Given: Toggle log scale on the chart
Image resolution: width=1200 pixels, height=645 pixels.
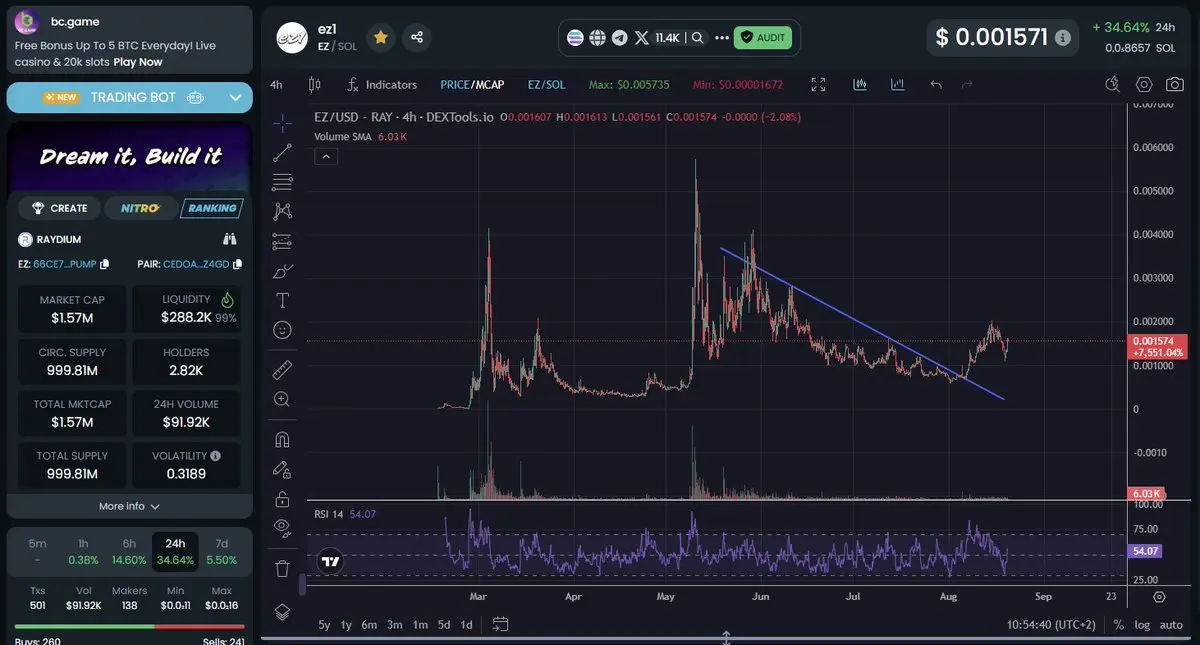Looking at the screenshot, I should tap(1142, 625).
